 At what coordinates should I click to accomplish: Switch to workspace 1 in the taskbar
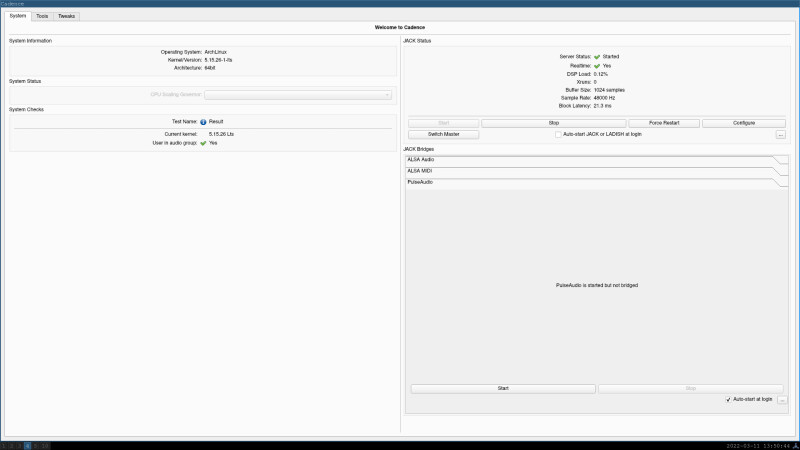pyautogui.click(x=3, y=446)
